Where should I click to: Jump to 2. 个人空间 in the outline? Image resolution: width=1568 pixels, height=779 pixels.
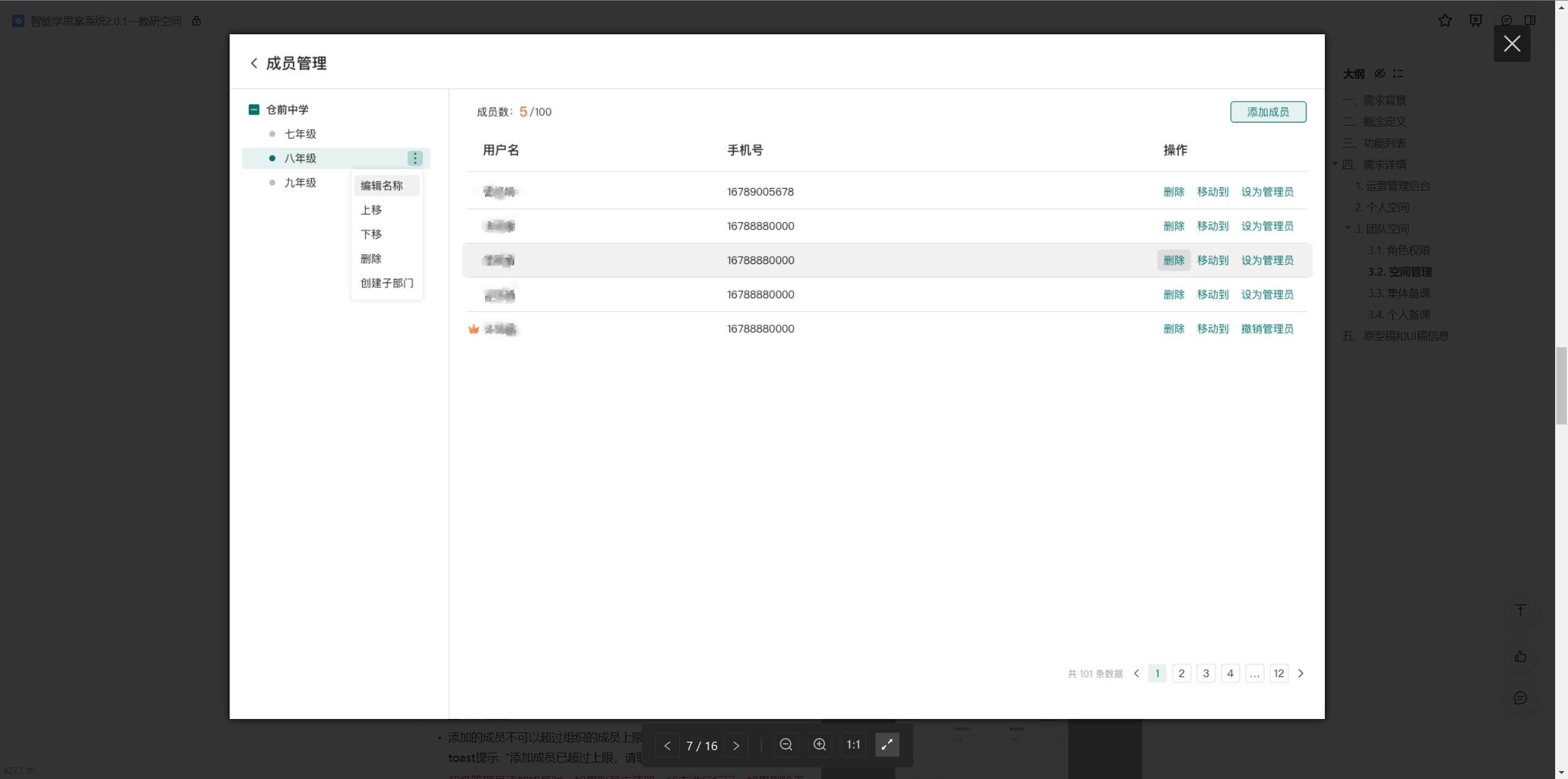[1382, 208]
